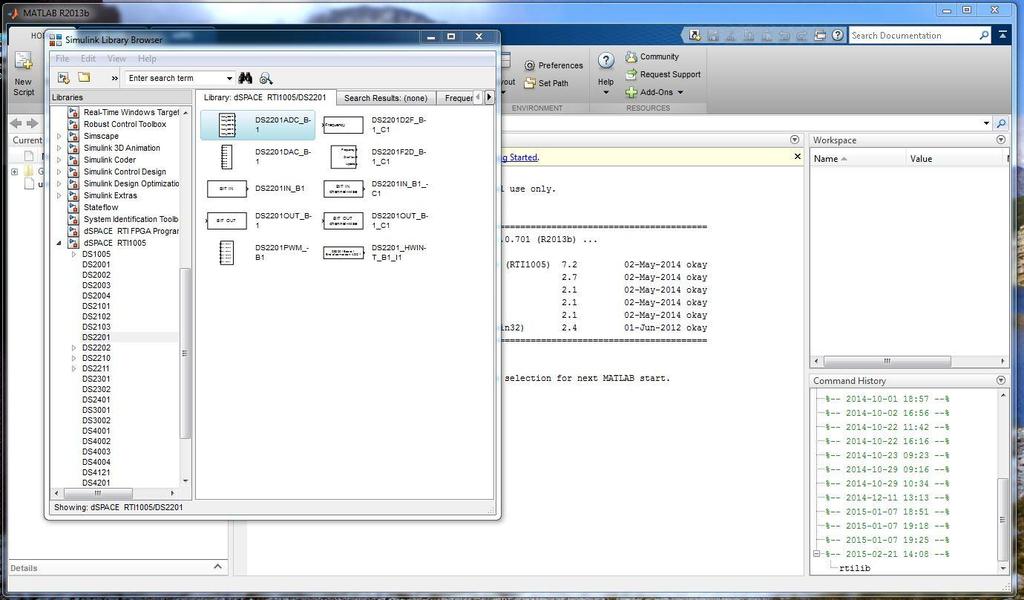Click the open folder icon in Library Browser
This screenshot has height=600, width=1024.
click(x=84, y=78)
